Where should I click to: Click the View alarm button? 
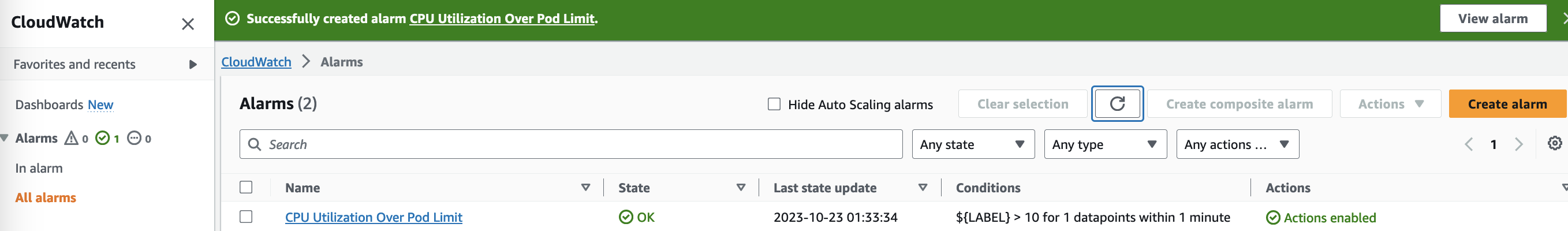click(x=1492, y=19)
